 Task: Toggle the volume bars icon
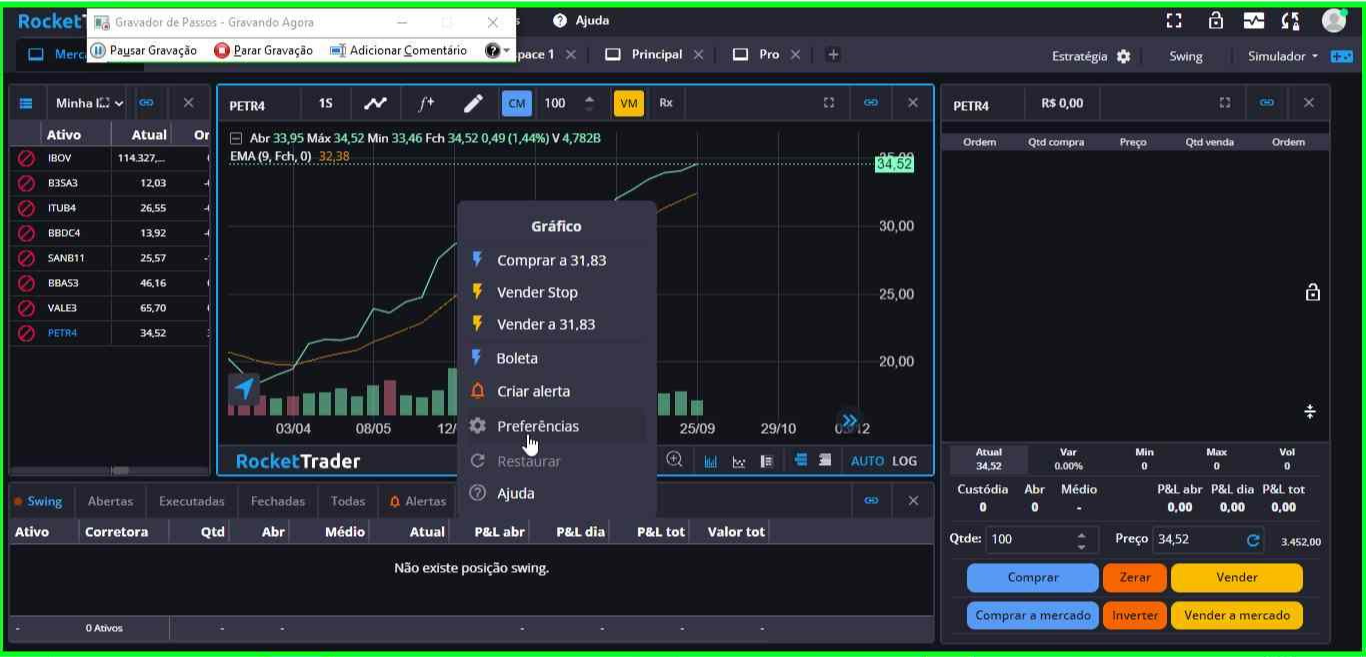pyautogui.click(x=711, y=461)
